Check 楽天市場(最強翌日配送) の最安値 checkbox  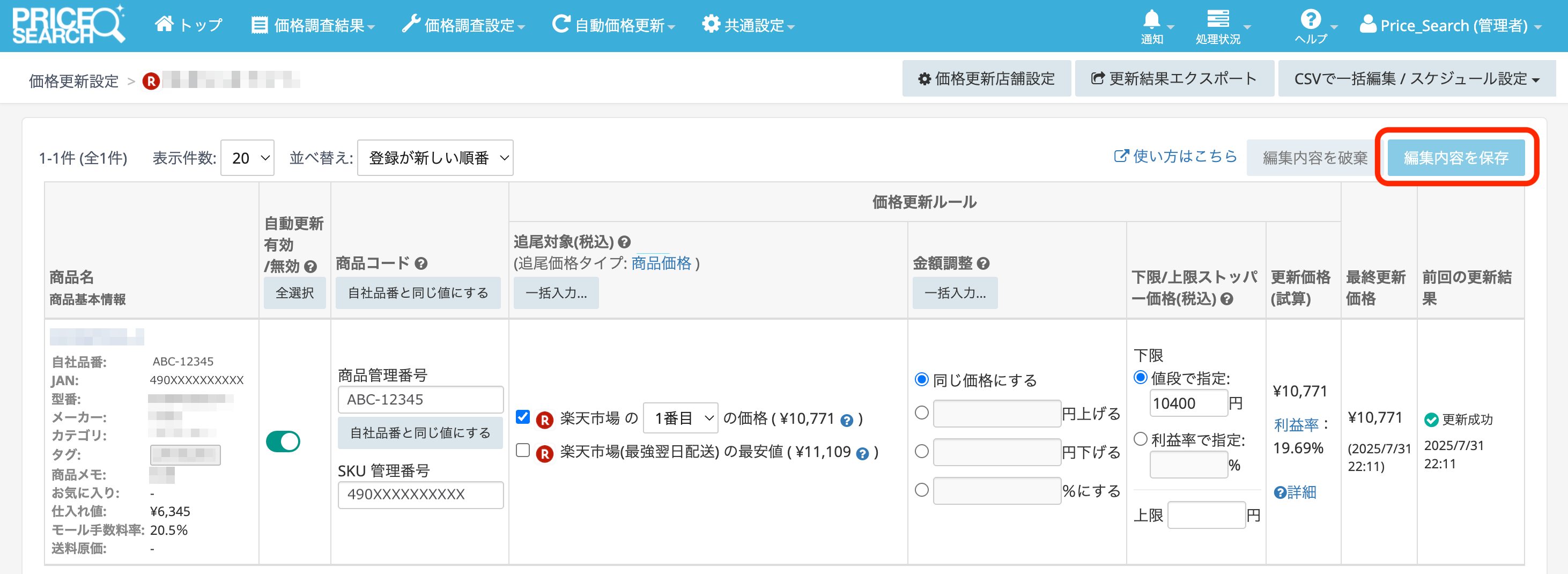(x=522, y=451)
